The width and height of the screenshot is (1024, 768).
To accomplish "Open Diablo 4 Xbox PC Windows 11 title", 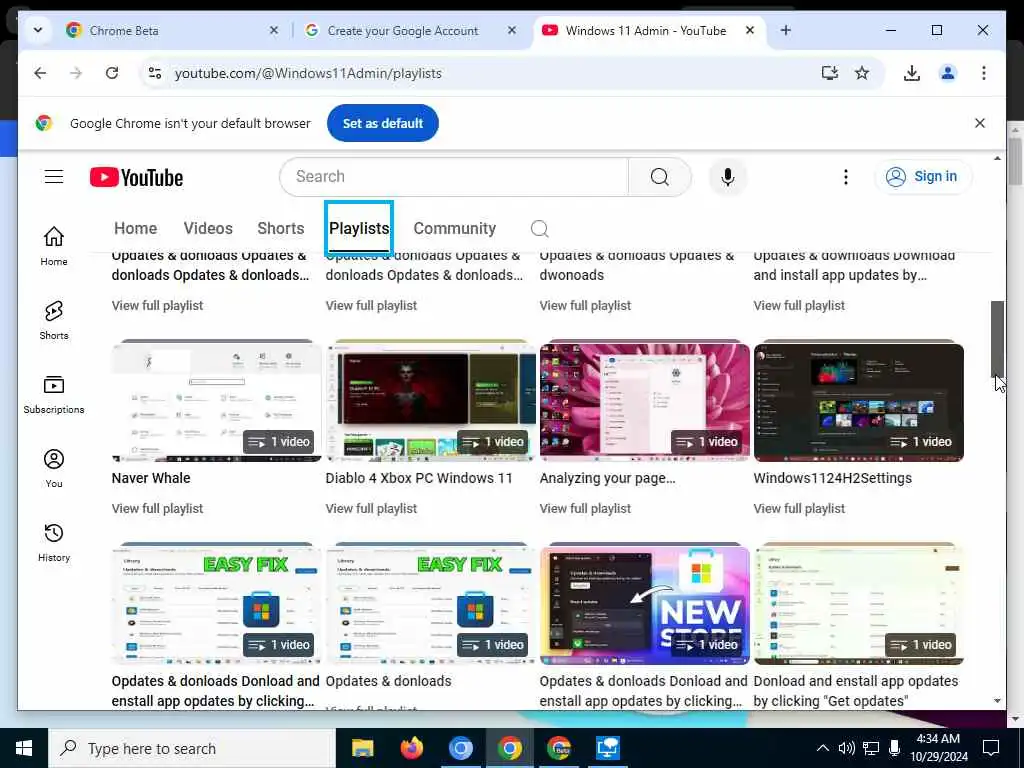I will click(419, 478).
